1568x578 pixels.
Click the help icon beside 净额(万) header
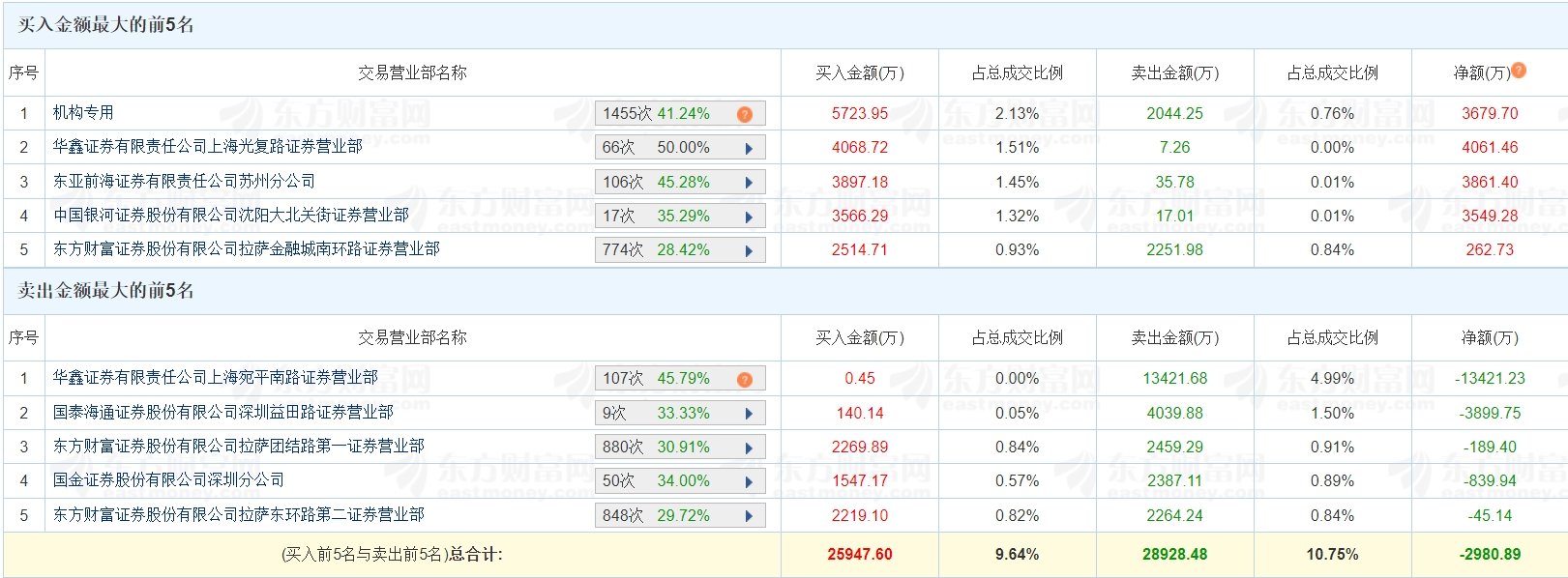tap(1519, 70)
